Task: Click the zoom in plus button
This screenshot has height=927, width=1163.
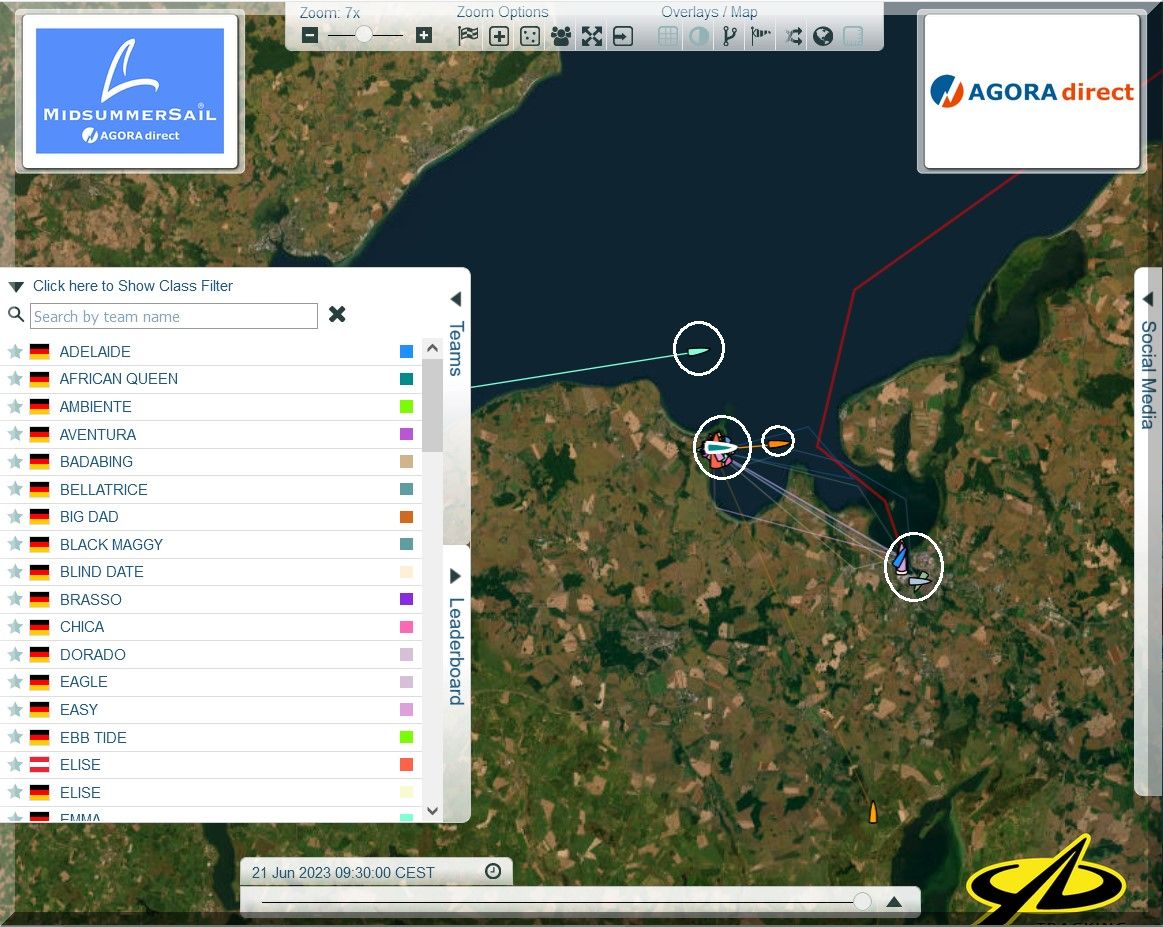Action: [424, 36]
